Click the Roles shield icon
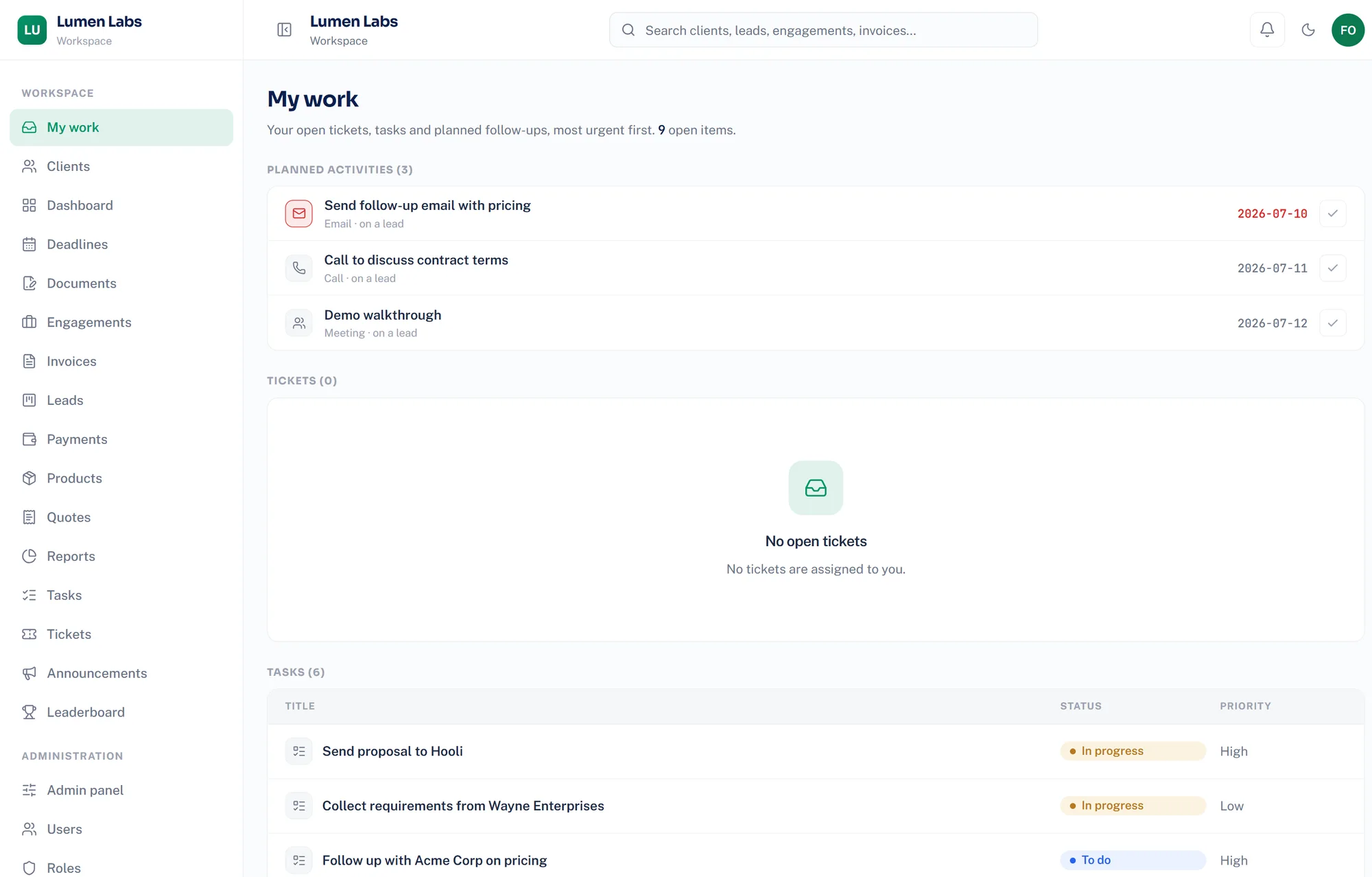Viewport: 1372px width, 877px height. 29,868
